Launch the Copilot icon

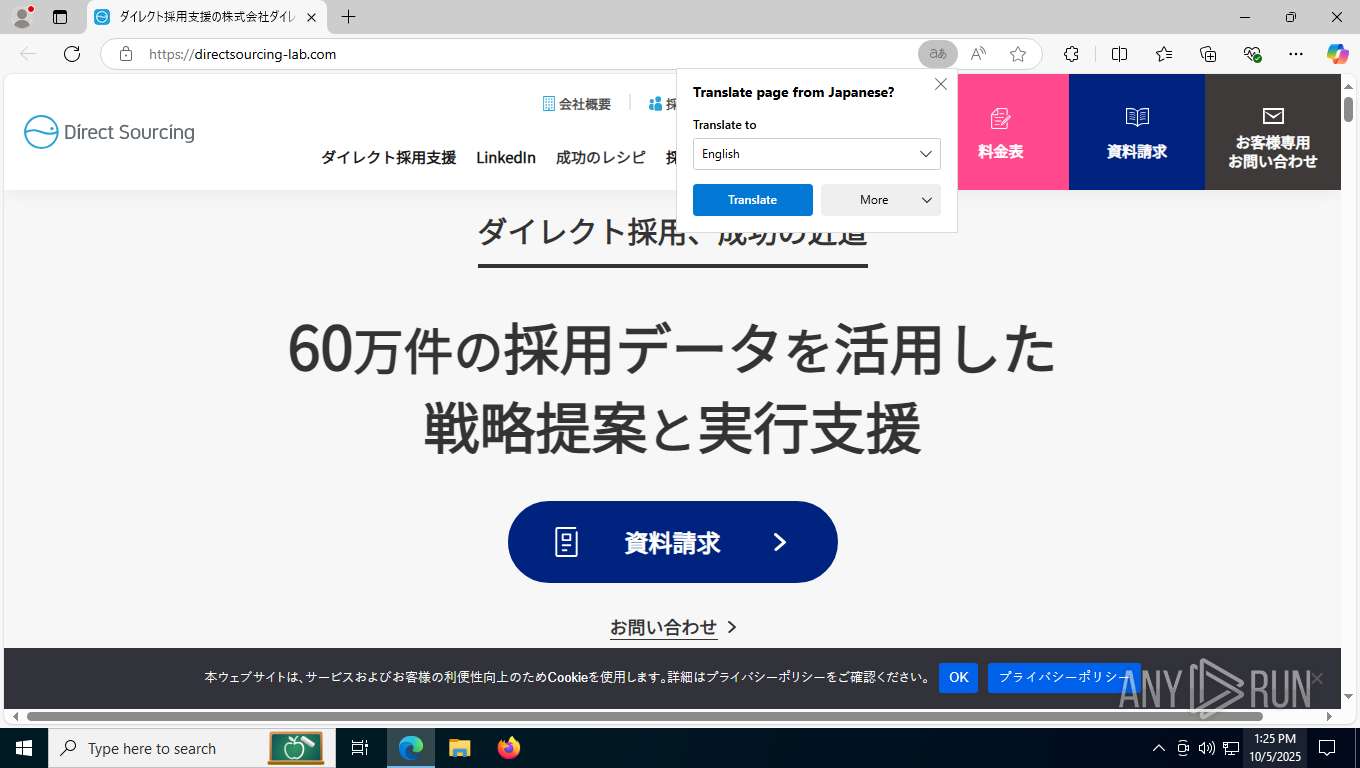click(1338, 54)
